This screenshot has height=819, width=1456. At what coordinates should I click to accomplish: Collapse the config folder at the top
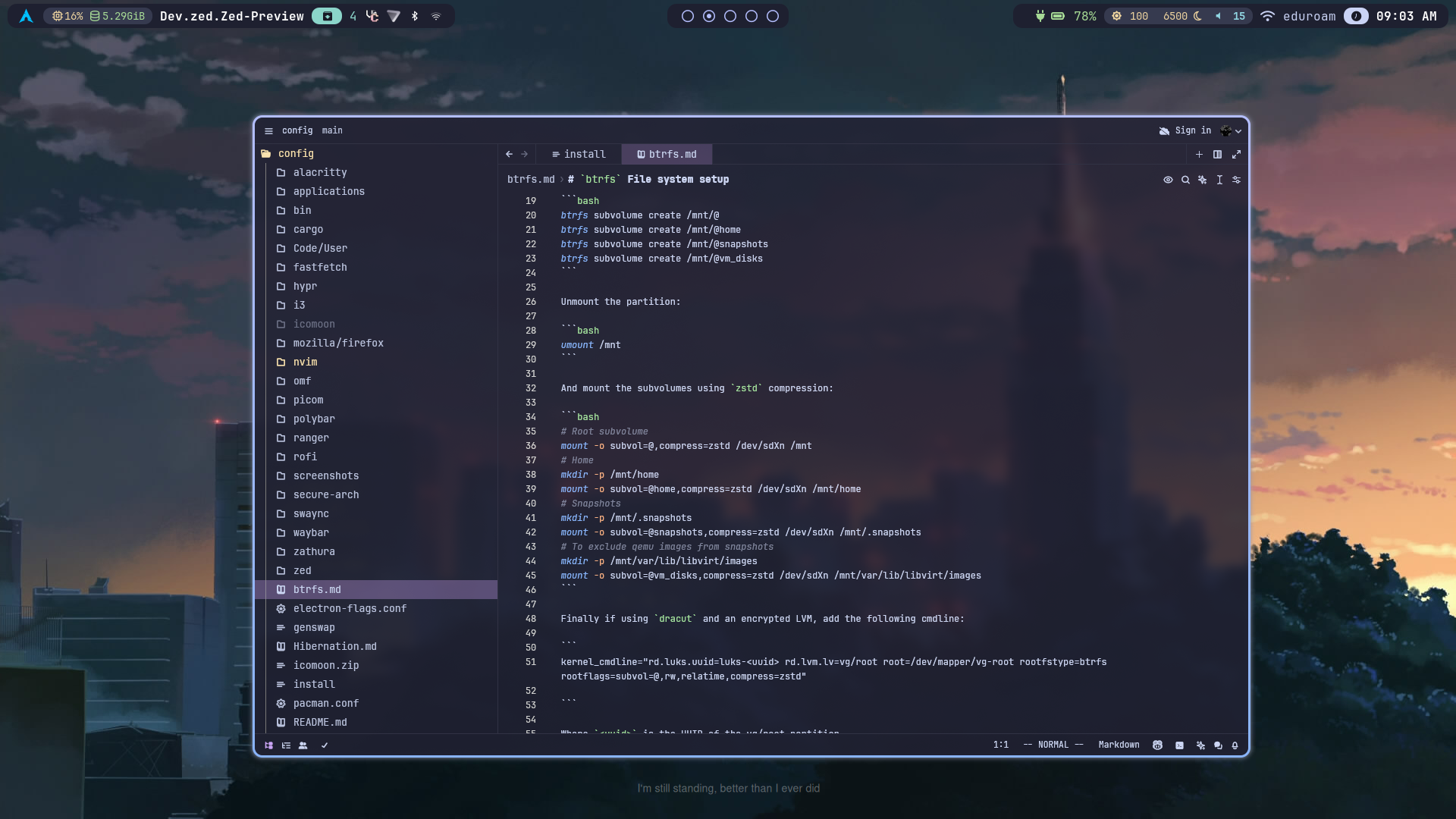[297, 153]
